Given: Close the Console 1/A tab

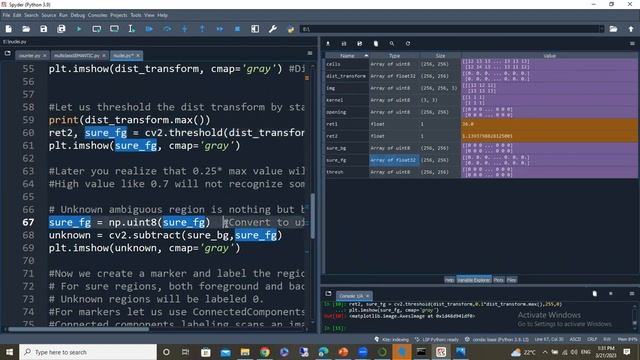Looking at the screenshot, I should 367,296.
